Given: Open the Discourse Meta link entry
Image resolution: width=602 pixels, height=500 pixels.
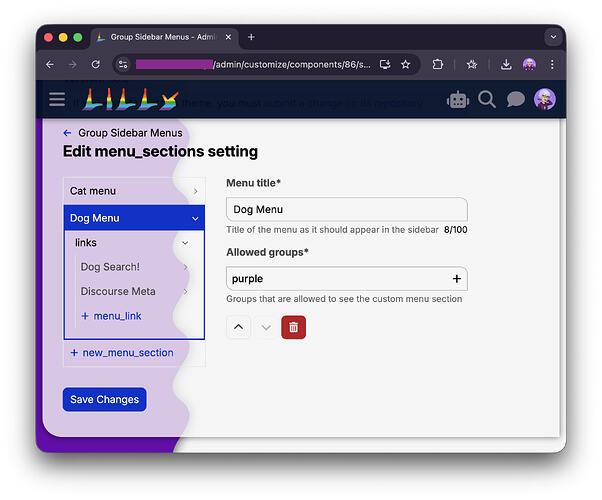Looking at the screenshot, I should [x=118, y=291].
